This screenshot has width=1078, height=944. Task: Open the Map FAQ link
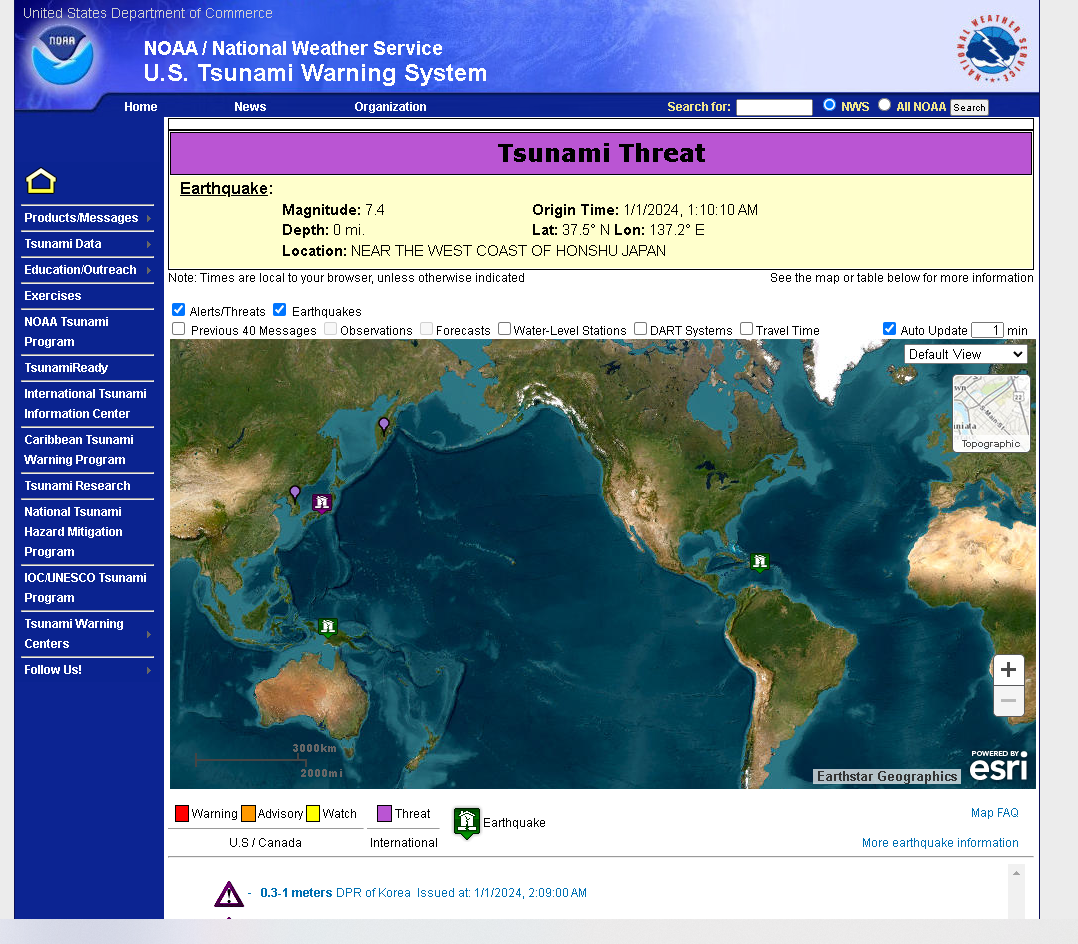click(994, 813)
